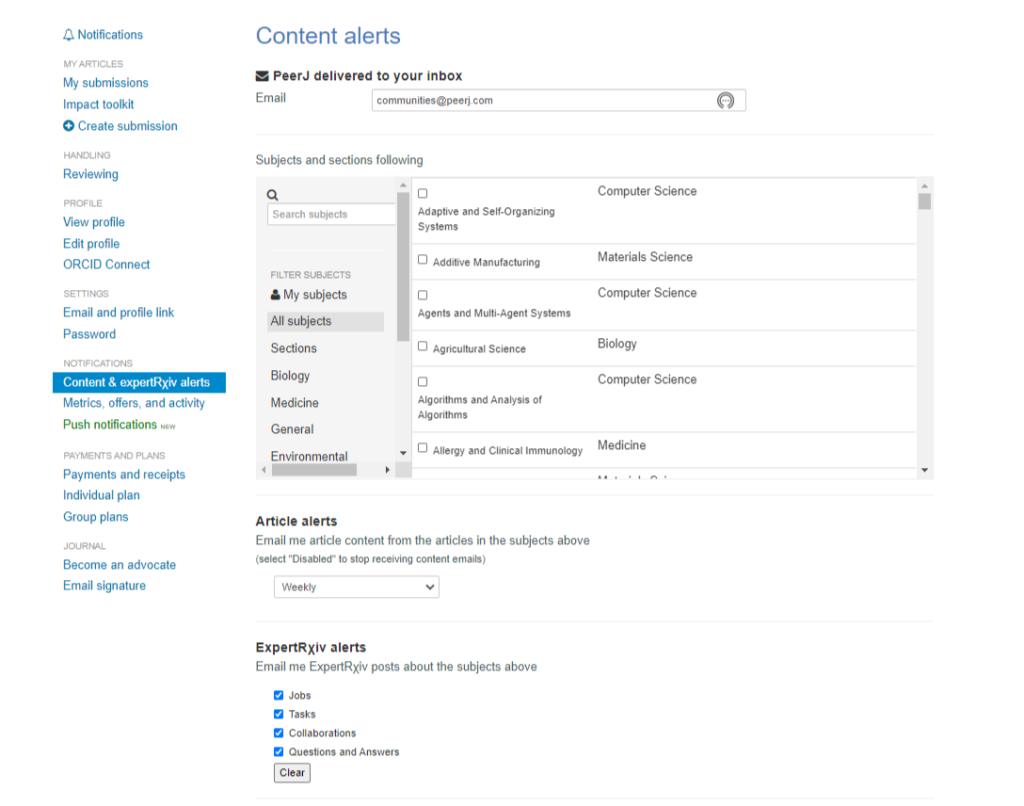Click the envelope icon beside PeerJ delivered

[262, 76]
